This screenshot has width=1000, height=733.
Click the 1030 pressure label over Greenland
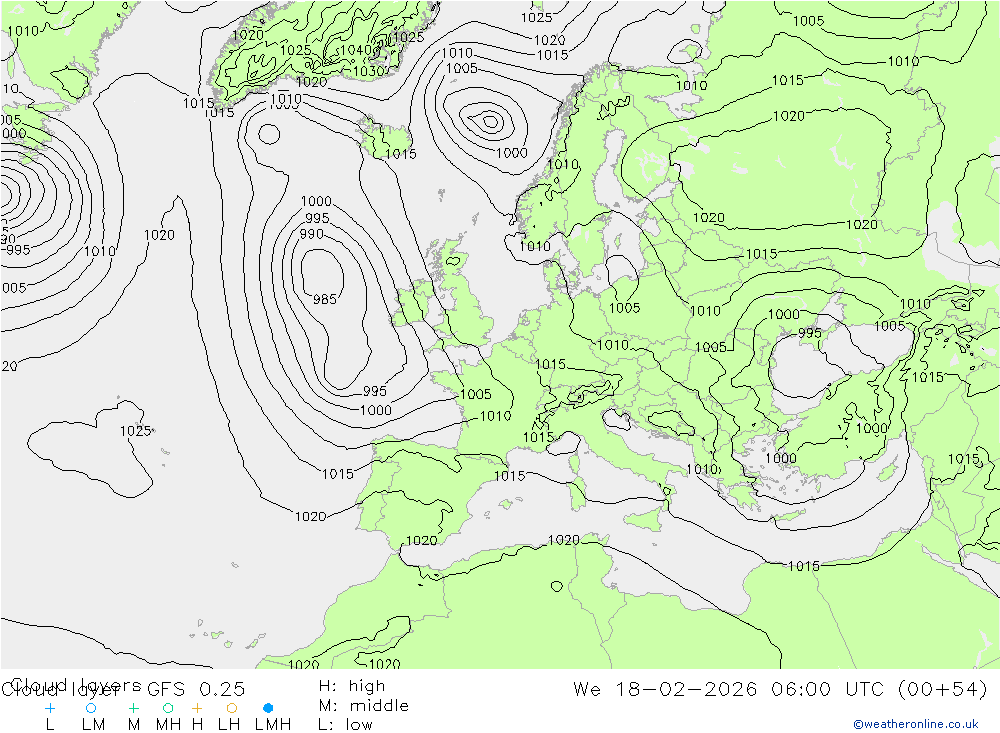368,71
